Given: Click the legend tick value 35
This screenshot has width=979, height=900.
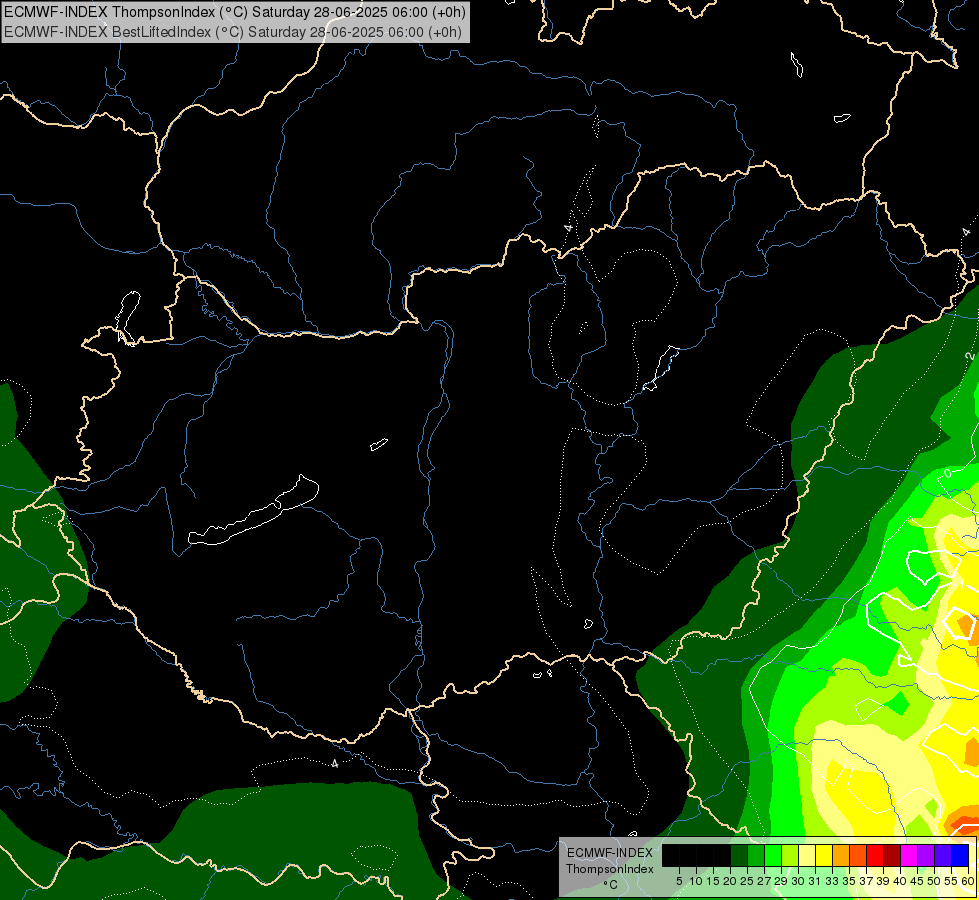Looking at the screenshot, I should 849,881.
